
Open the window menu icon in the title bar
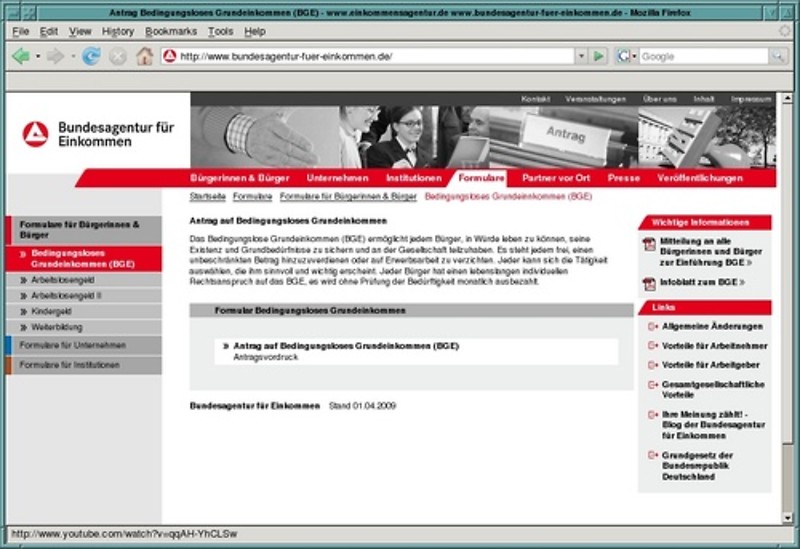tap(13, 13)
